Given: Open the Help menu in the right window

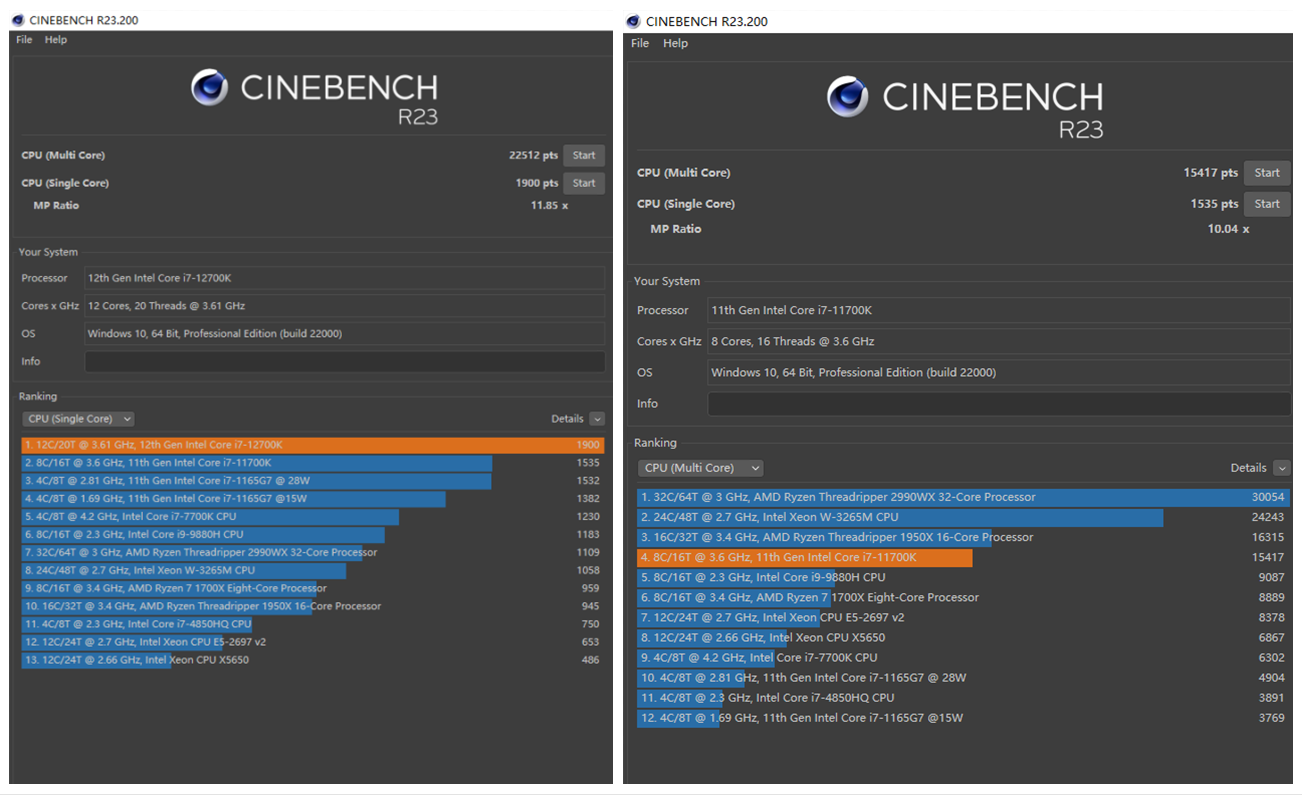Looking at the screenshot, I should click(x=676, y=43).
